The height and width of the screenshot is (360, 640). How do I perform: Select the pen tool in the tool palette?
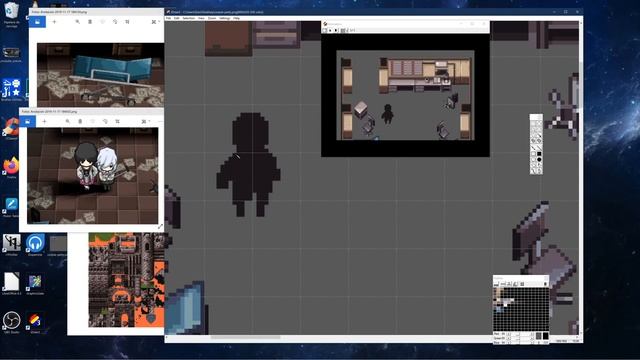(x=533, y=147)
